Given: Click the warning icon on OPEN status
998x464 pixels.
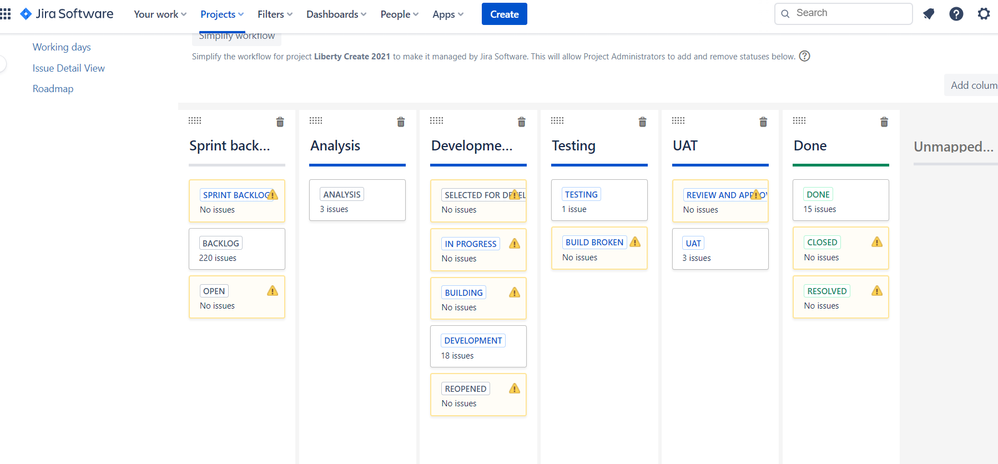Looking at the screenshot, I should click(272, 291).
